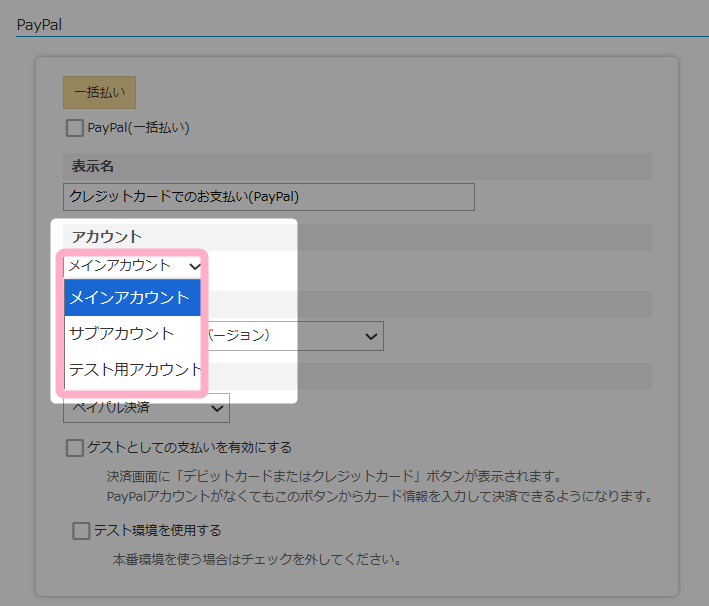Click the 表示名 text input field
Screen dimensions: 709x606
(268, 197)
